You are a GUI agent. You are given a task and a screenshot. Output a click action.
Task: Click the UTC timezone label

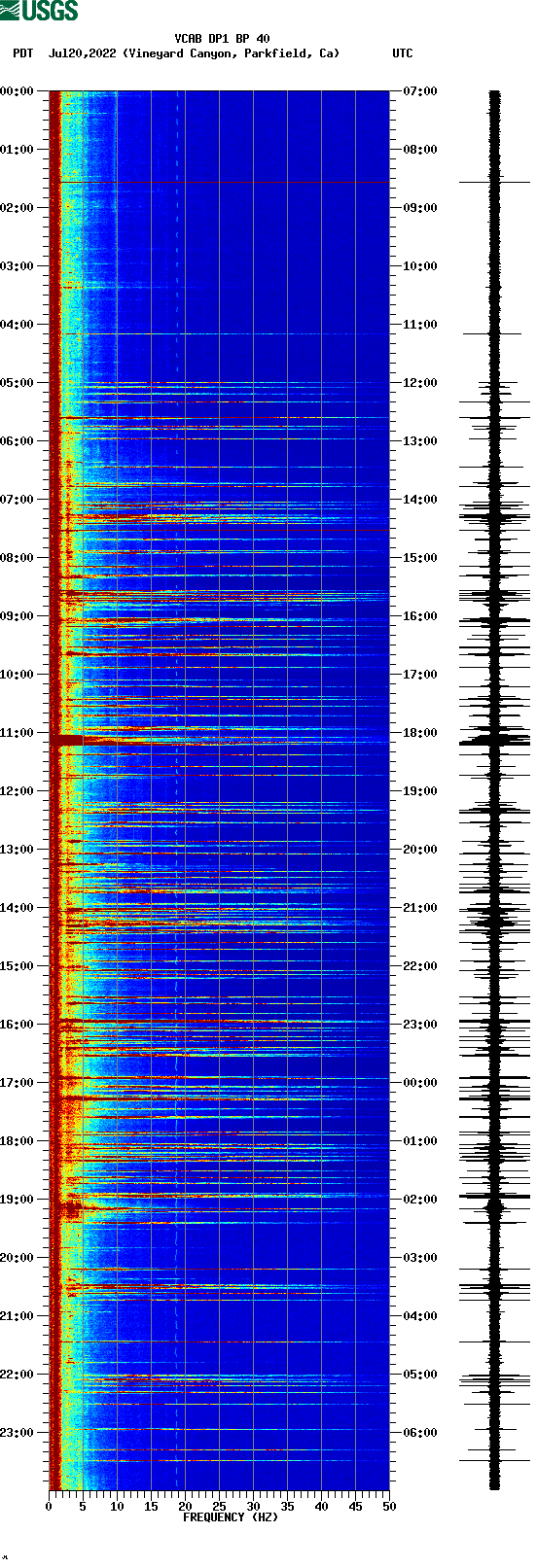coord(403,53)
